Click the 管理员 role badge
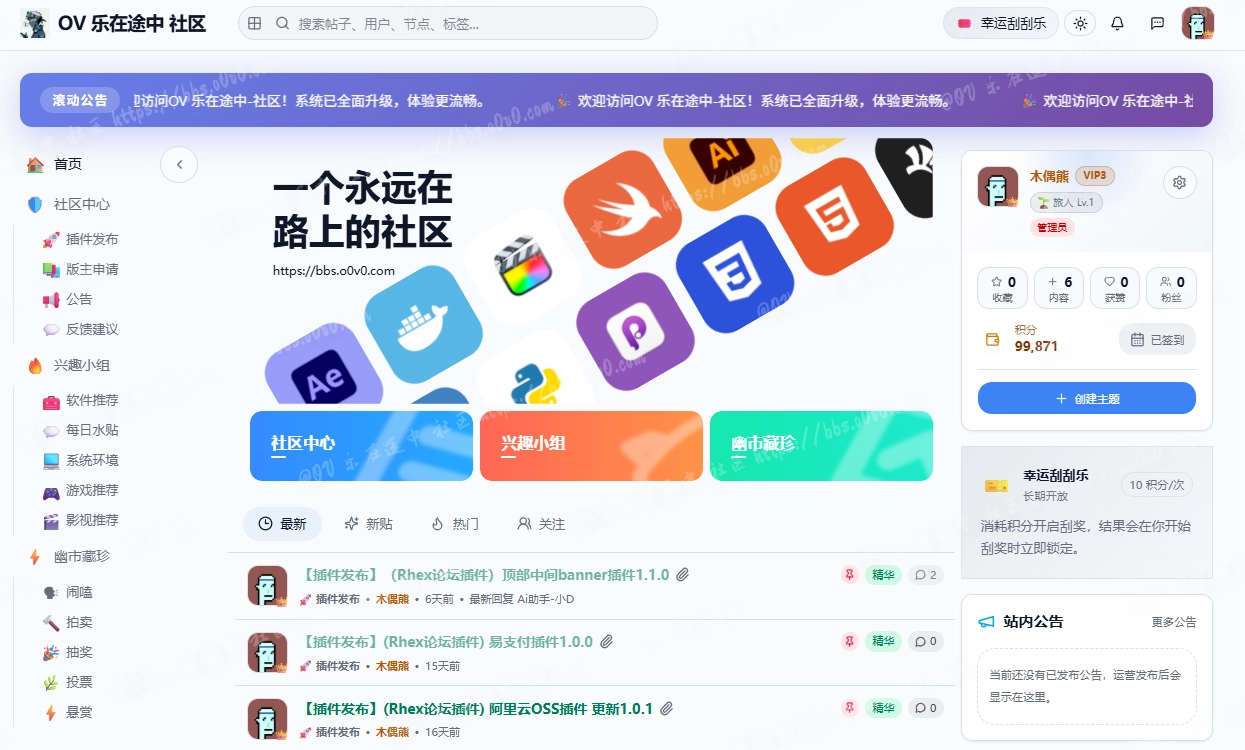 click(x=1052, y=228)
